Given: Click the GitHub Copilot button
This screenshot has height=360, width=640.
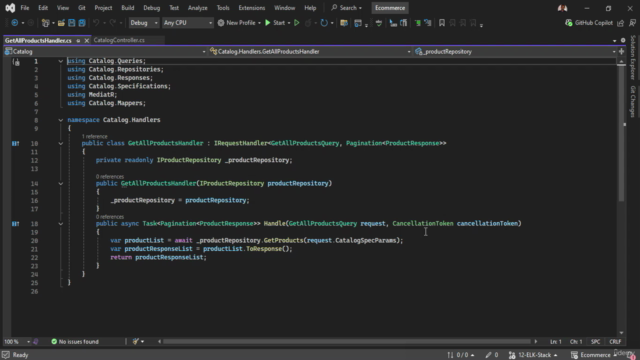Looking at the screenshot, I should (x=589, y=23).
